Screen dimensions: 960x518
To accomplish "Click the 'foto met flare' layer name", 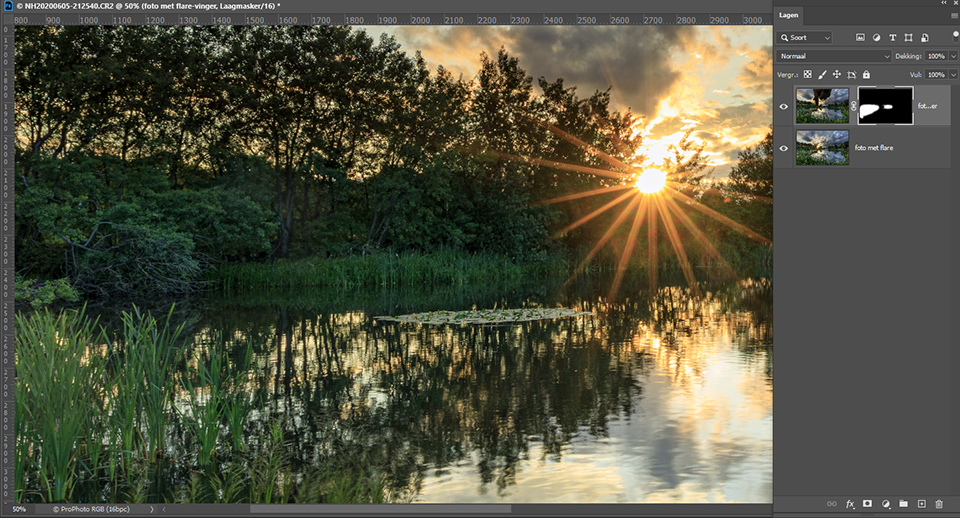I will click(874, 148).
